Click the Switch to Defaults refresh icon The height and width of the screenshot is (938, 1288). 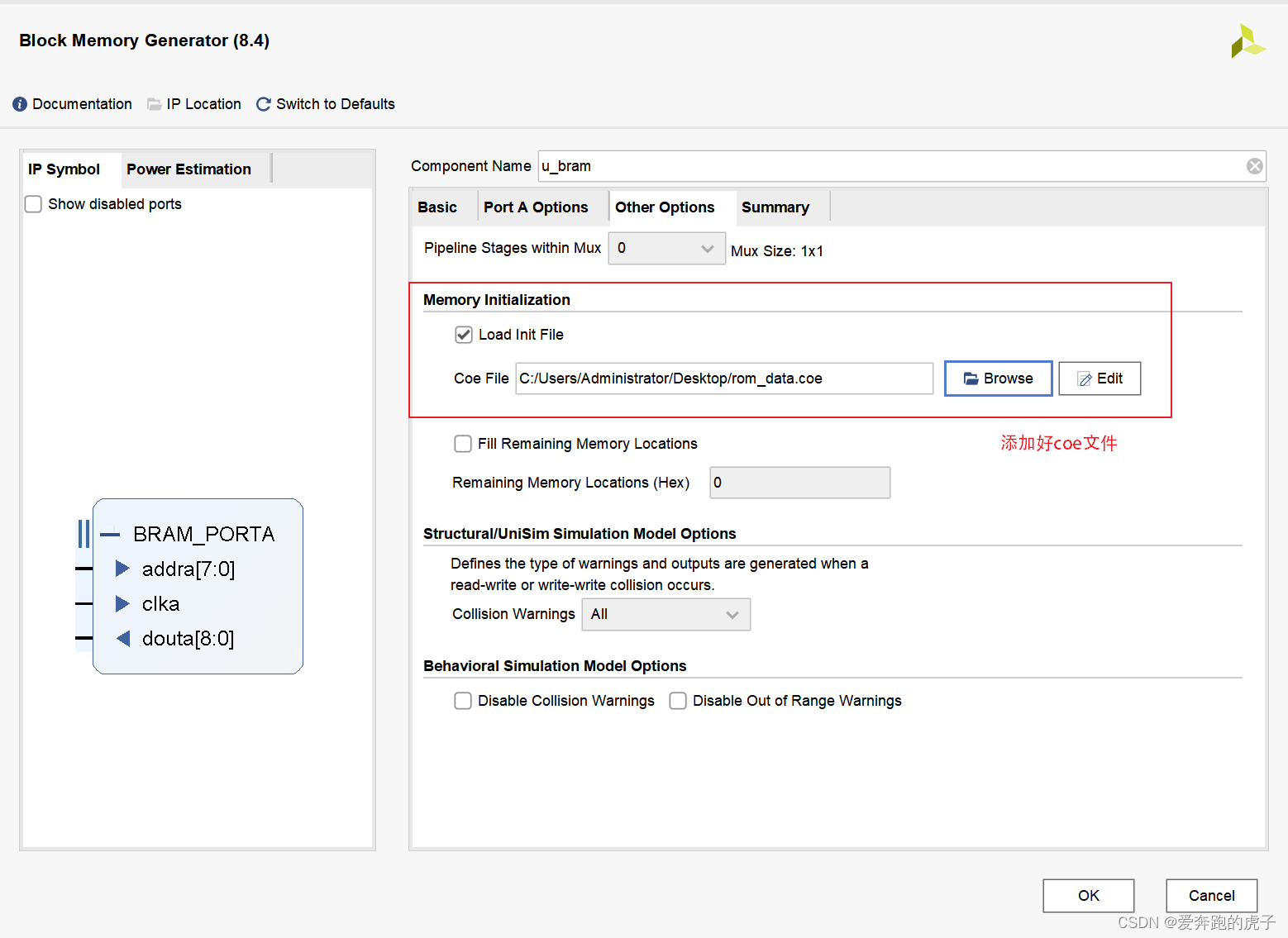click(x=264, y=104)
